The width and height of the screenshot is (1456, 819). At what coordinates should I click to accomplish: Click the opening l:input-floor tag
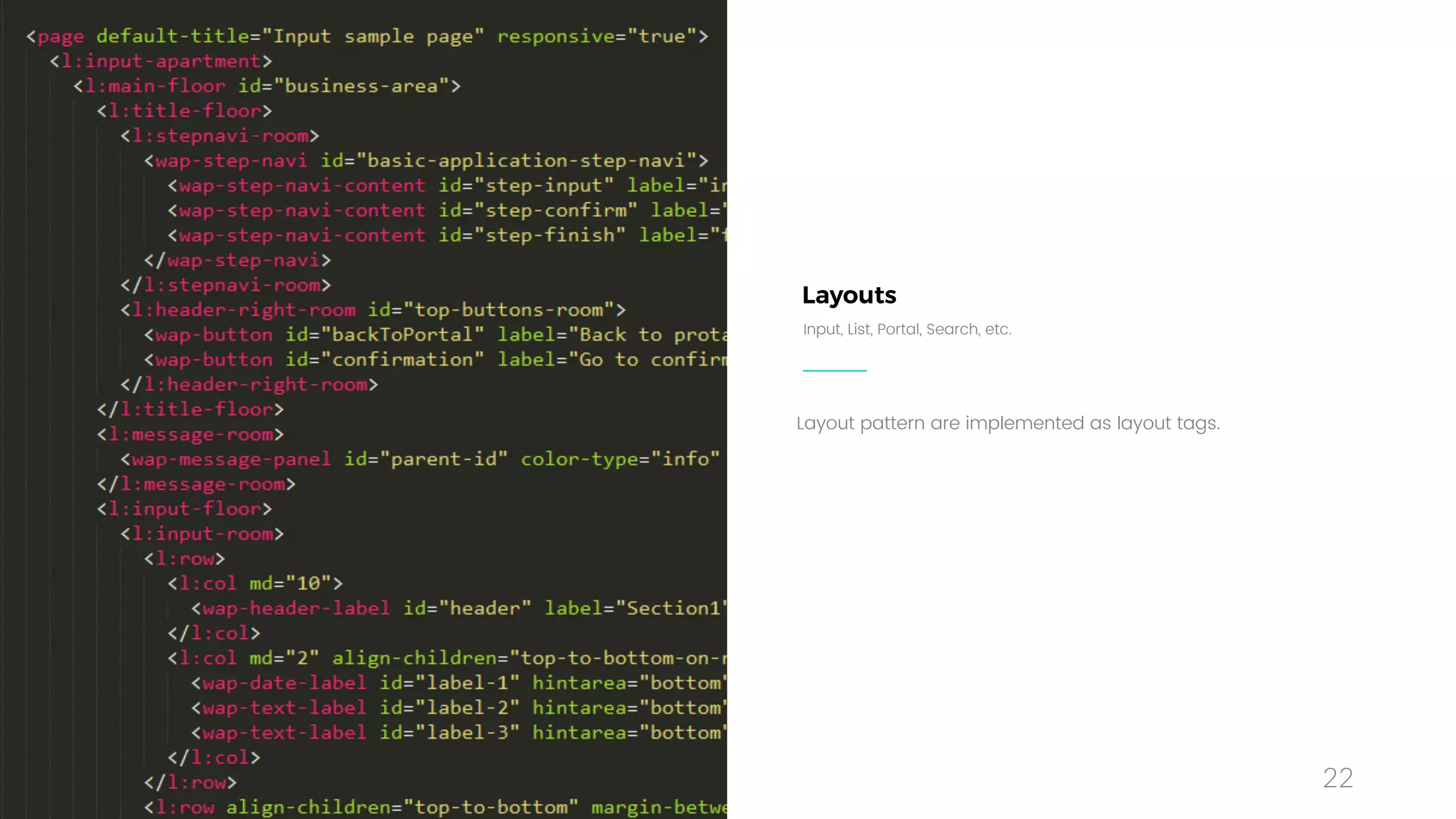pyautogui.click(x=185, y=509)
